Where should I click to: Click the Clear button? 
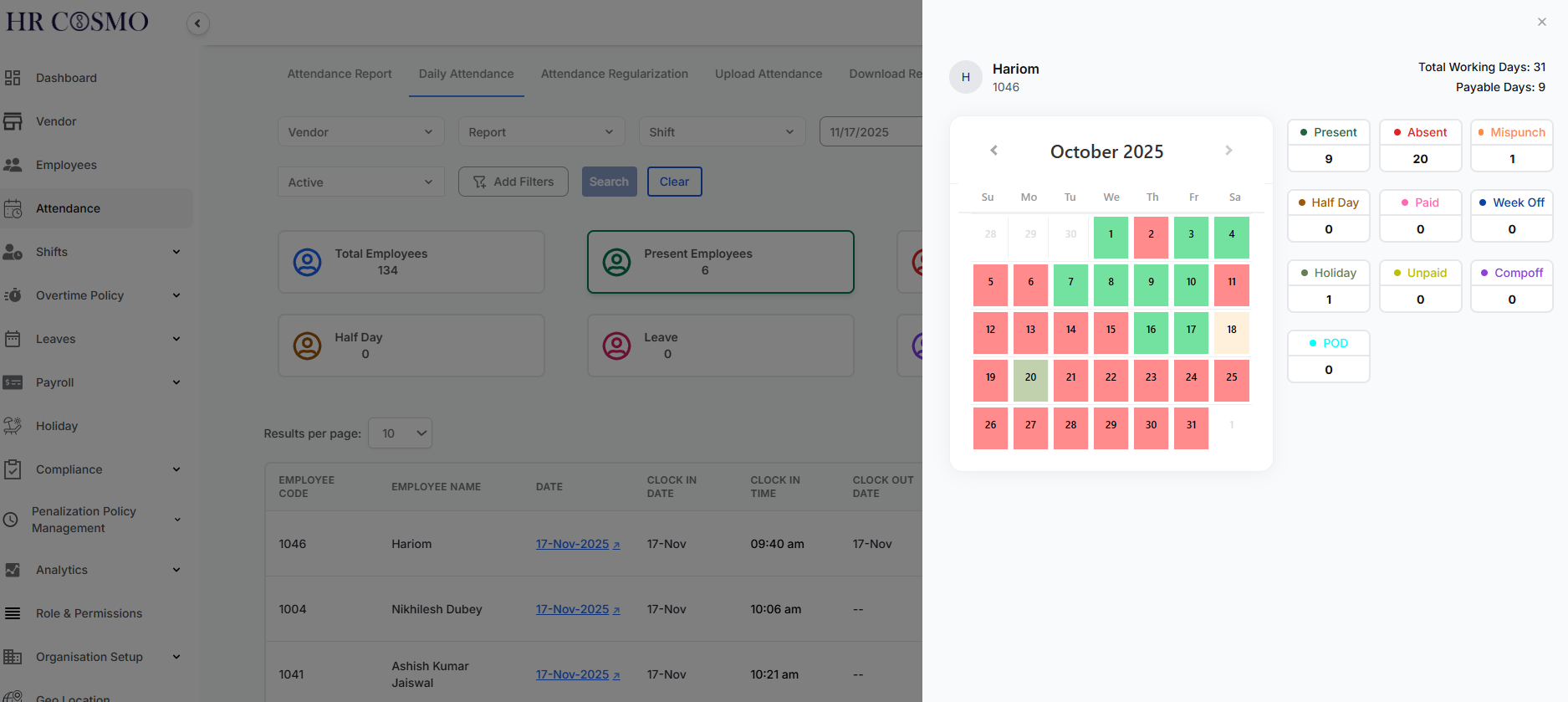coord(674,182)
